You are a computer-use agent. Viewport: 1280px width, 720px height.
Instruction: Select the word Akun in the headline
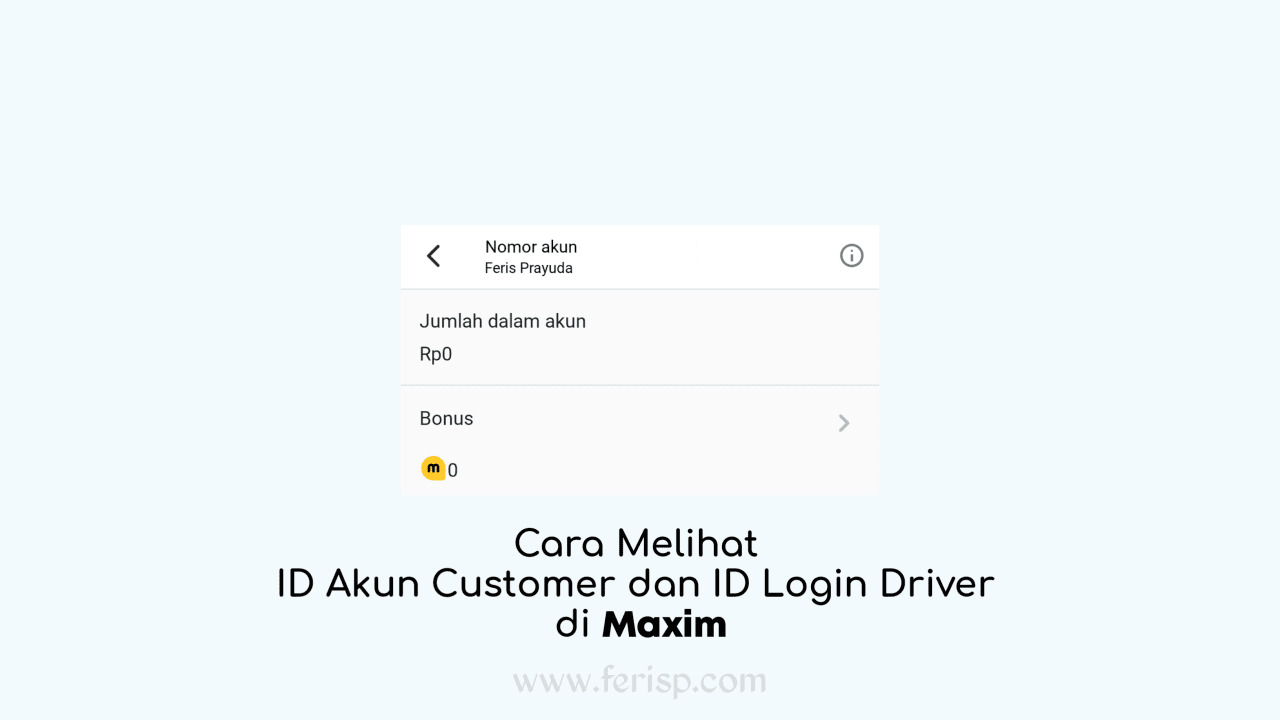click(373, 584)
